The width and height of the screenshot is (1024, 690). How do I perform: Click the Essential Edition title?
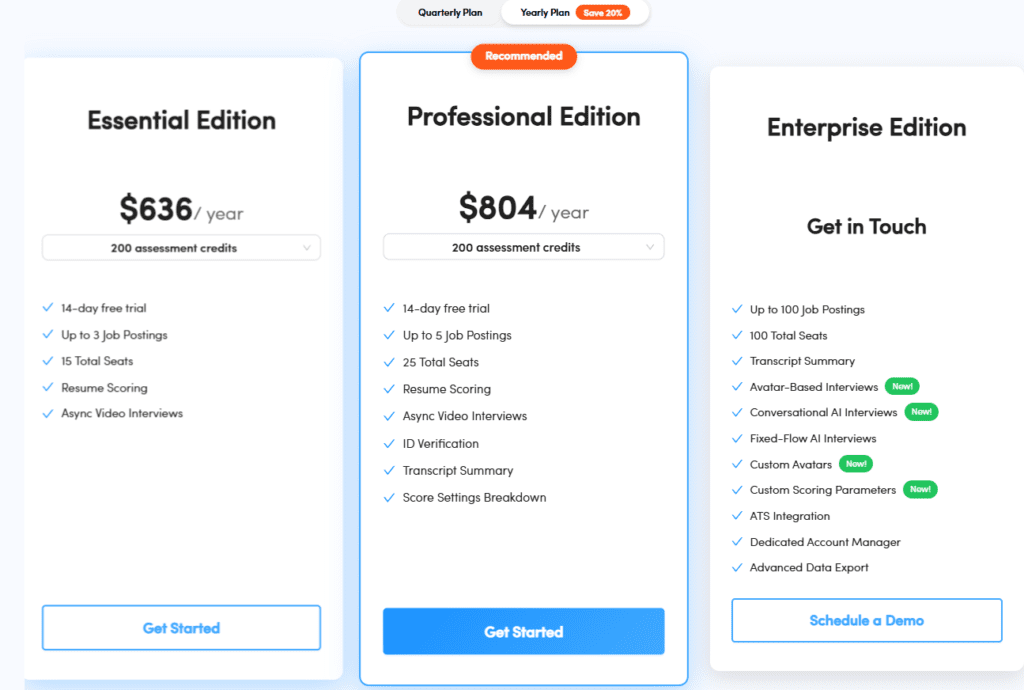tap(181, 120)
